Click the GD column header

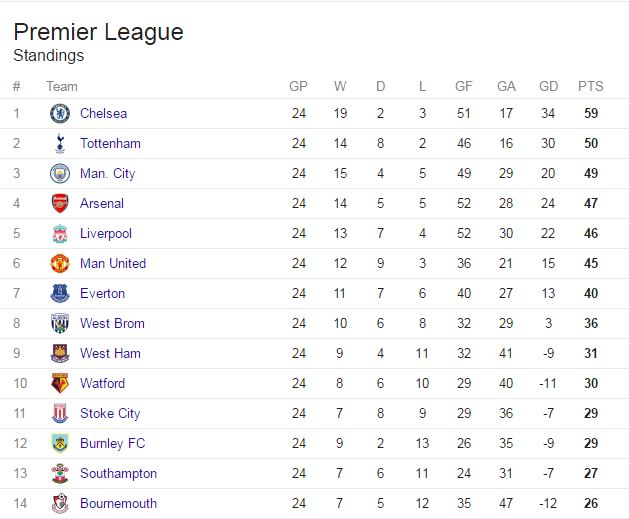tap(548, 86)
